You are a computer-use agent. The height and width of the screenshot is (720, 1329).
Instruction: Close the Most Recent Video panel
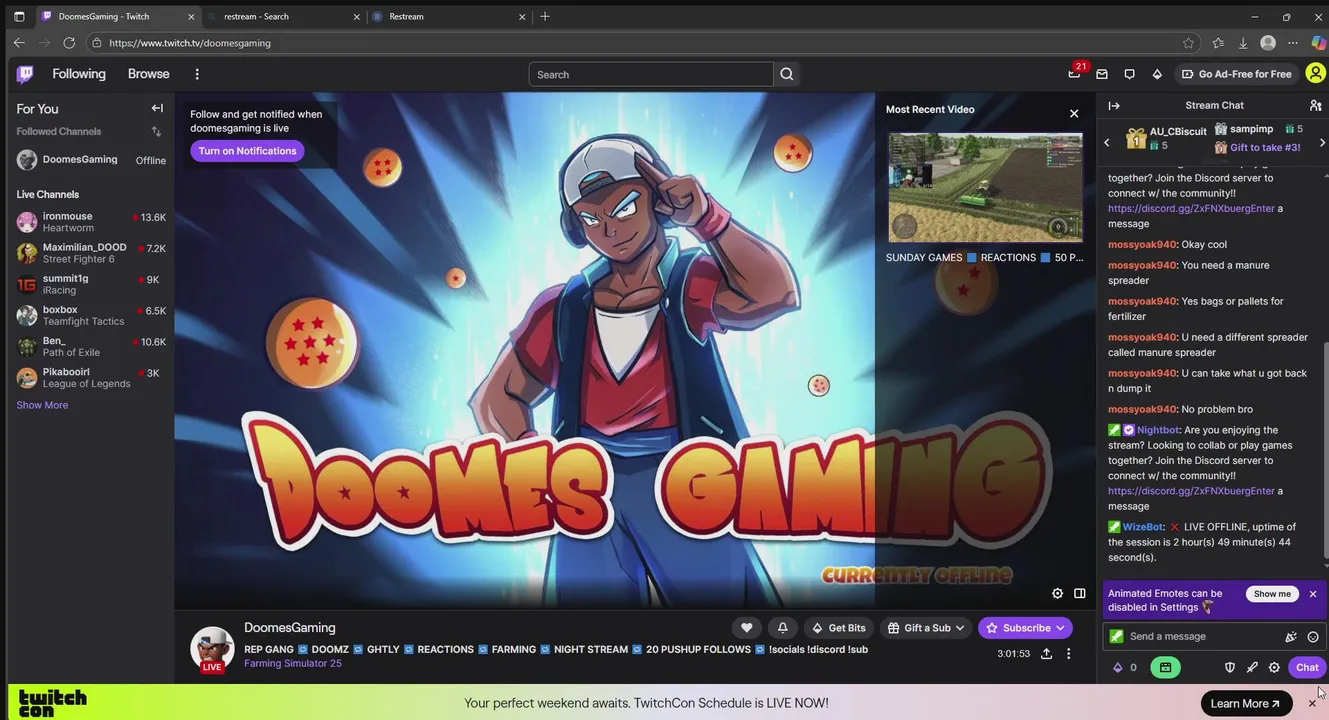point(1074,113)
